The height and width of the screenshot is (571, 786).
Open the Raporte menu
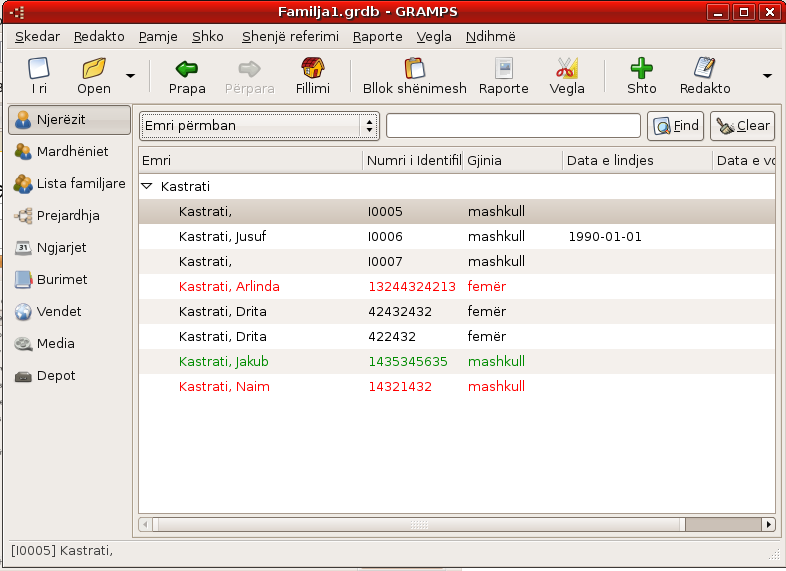377,37
